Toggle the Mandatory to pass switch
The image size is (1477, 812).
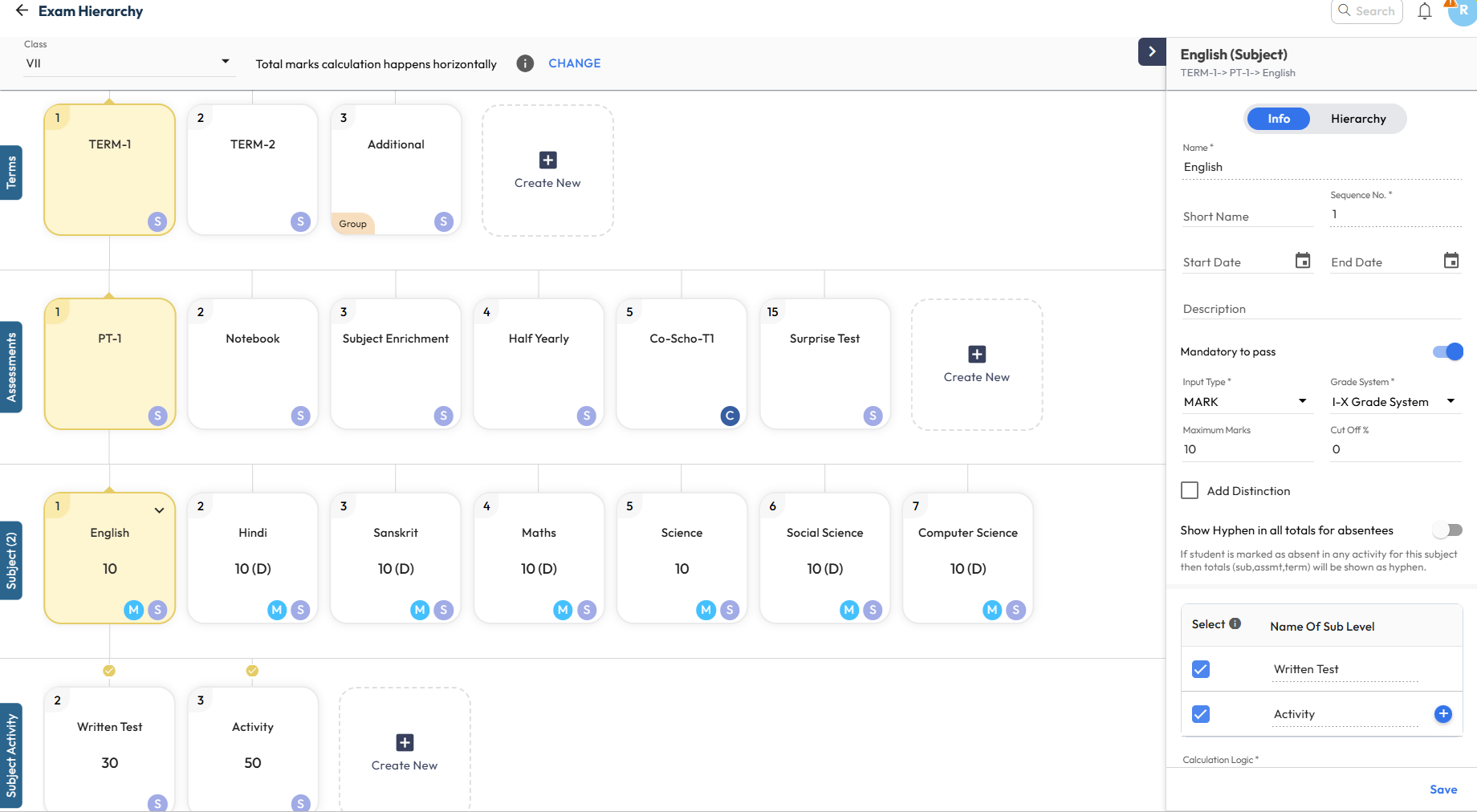click(1447, 351)
